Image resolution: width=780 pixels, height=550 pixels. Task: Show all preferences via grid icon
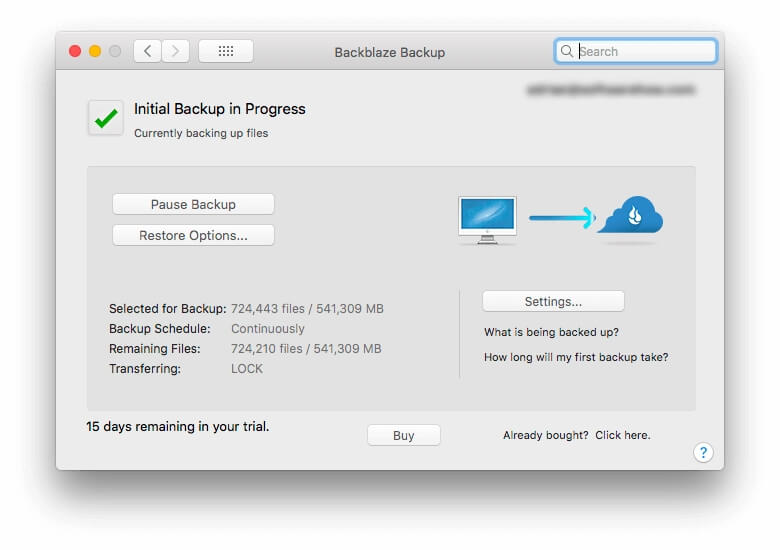click(226, 51)
